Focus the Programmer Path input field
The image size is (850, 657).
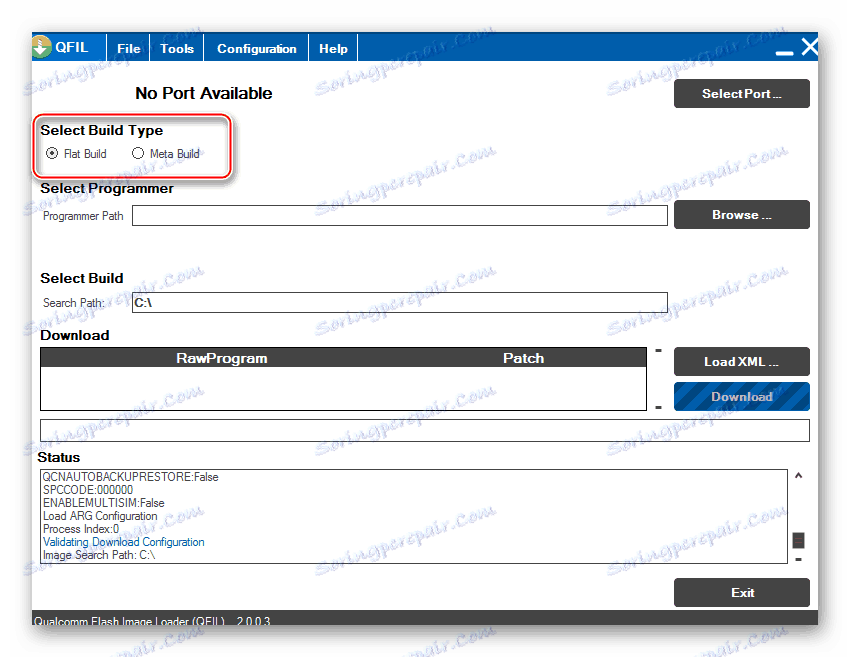400,216
